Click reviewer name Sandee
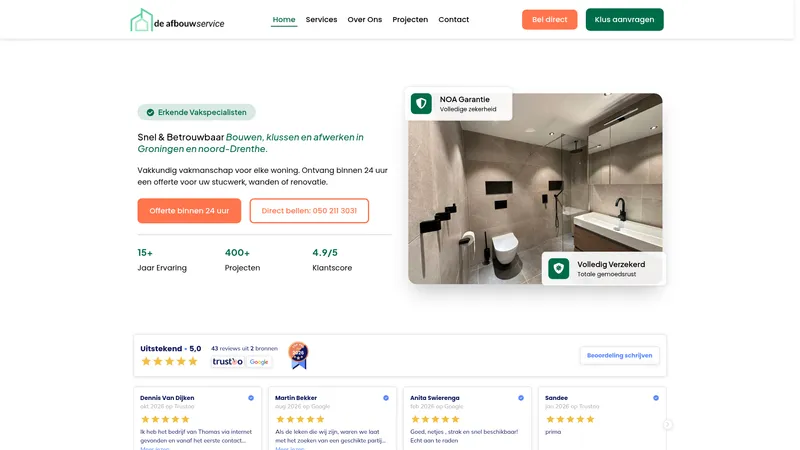800x450 pixels. point(556,398)
